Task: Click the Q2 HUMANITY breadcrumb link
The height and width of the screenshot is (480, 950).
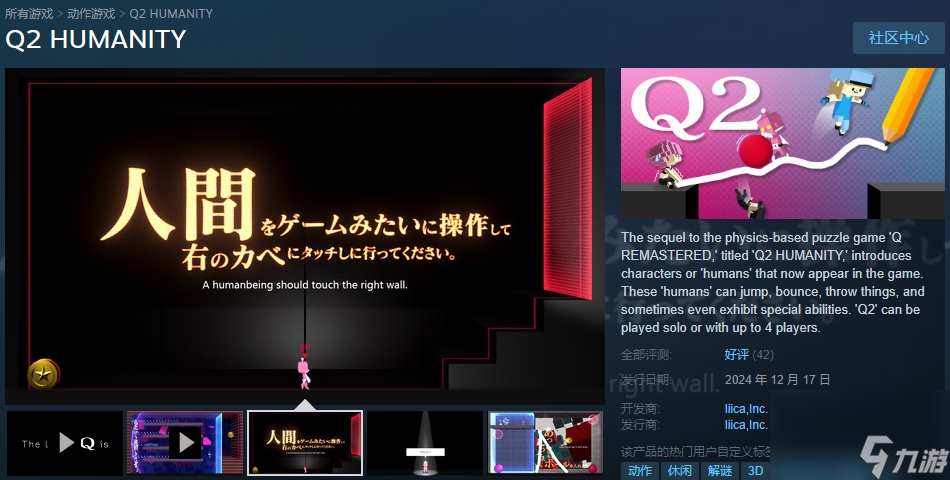Action: (x=171, y=13)
